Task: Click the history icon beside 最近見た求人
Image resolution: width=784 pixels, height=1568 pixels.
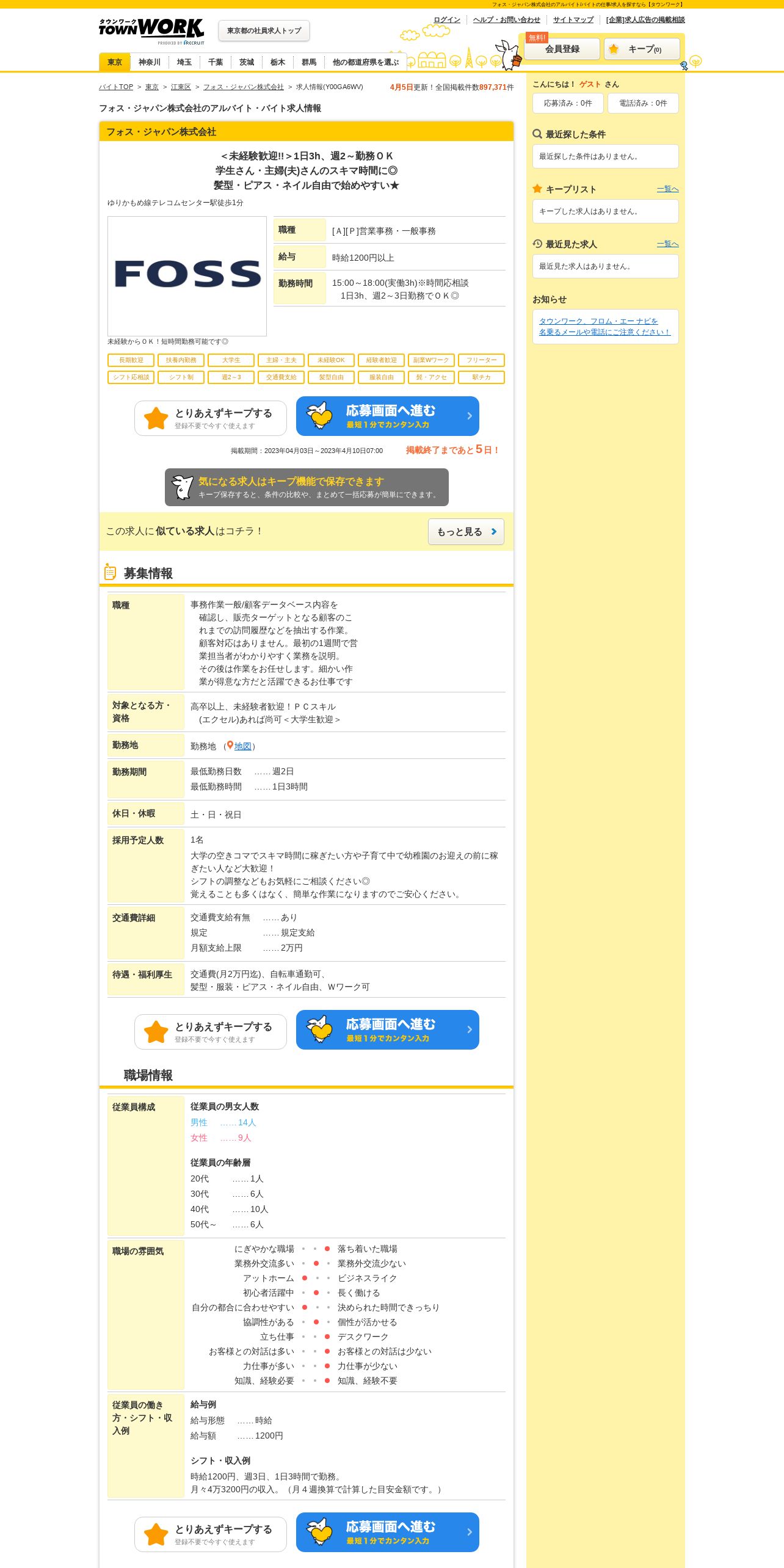Action: pyautogui.click(x=537, y=244)
